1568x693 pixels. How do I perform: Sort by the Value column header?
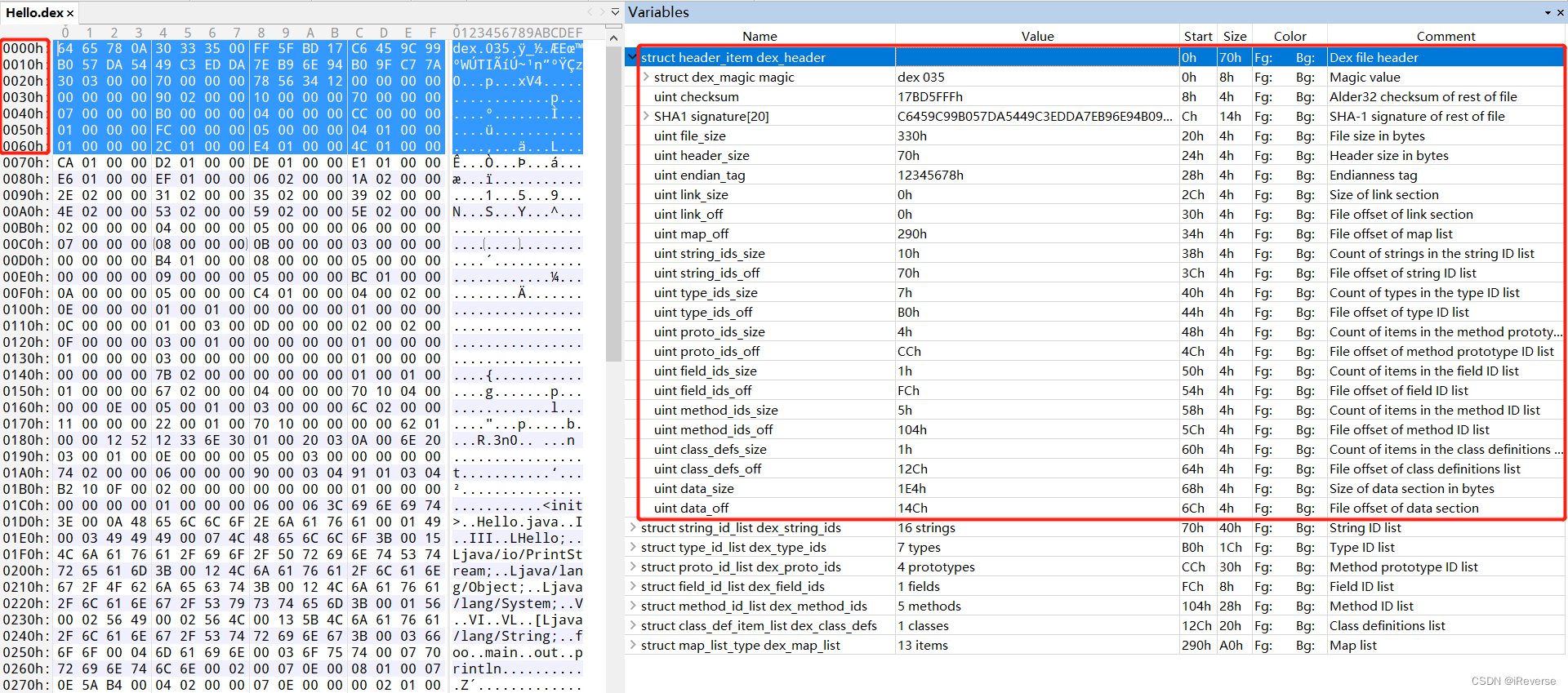coord(1037,36)
